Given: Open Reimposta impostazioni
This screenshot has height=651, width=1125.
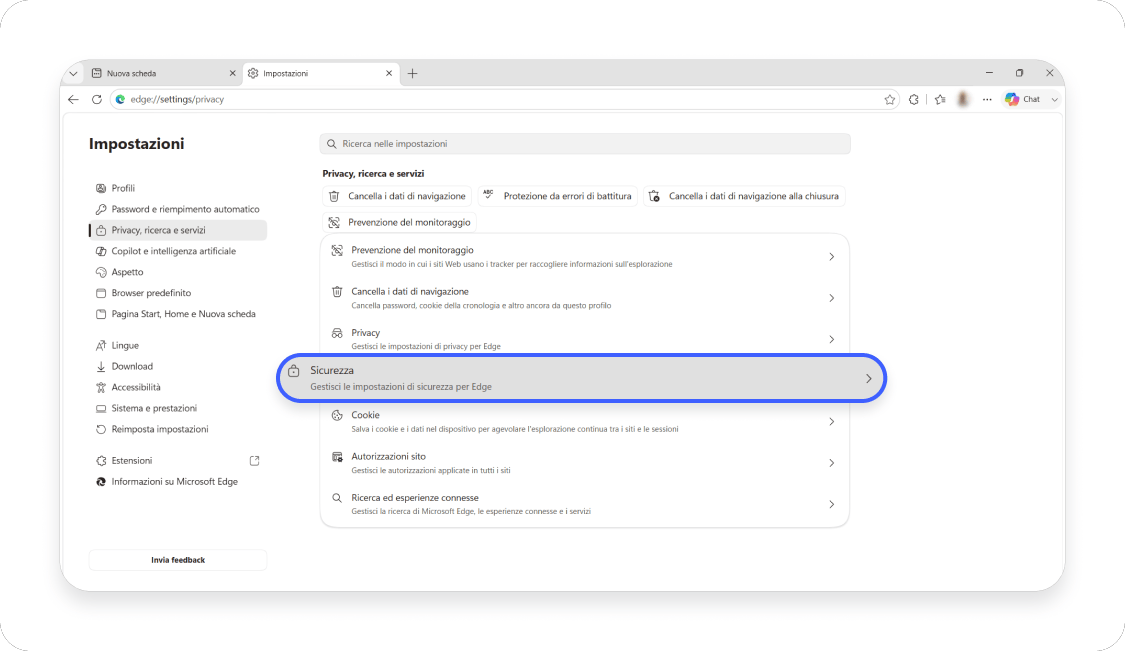Looking at the screenshot, I should pyautogui.click(x=177, y=429).
